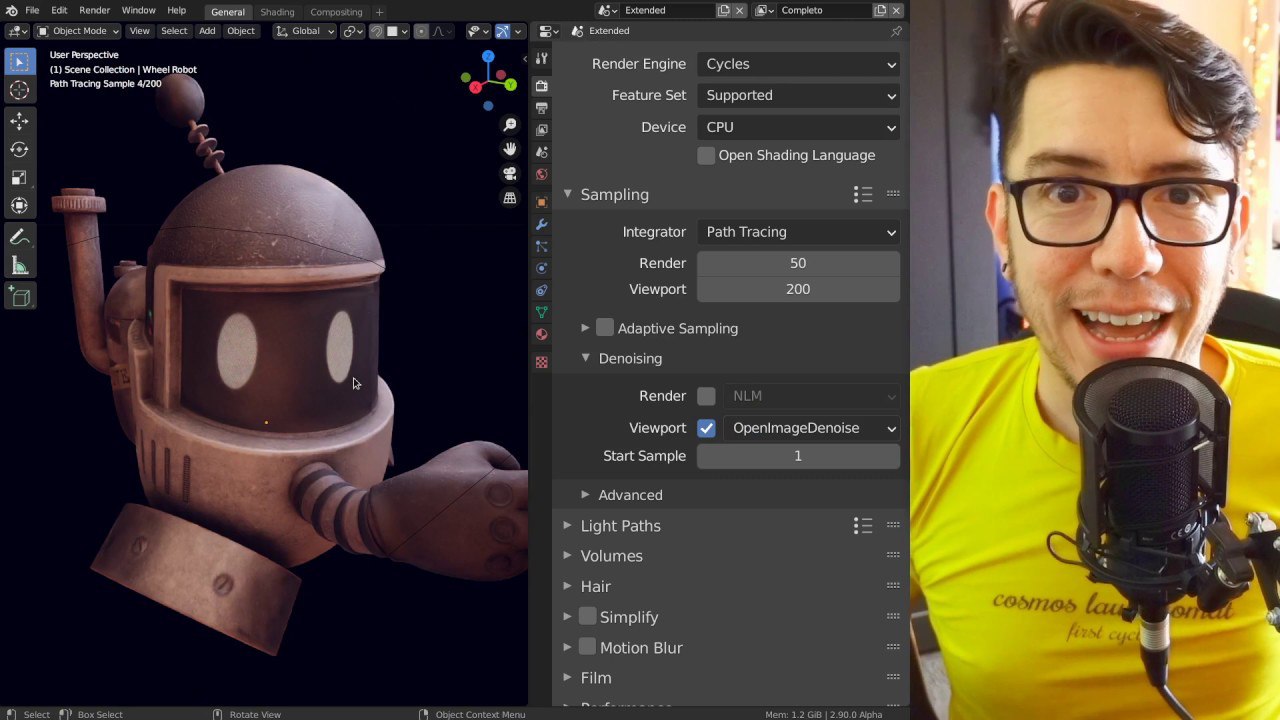Collapse the Sampling panel
This screenshot has height=720, width=1280.
pos(567,194)
